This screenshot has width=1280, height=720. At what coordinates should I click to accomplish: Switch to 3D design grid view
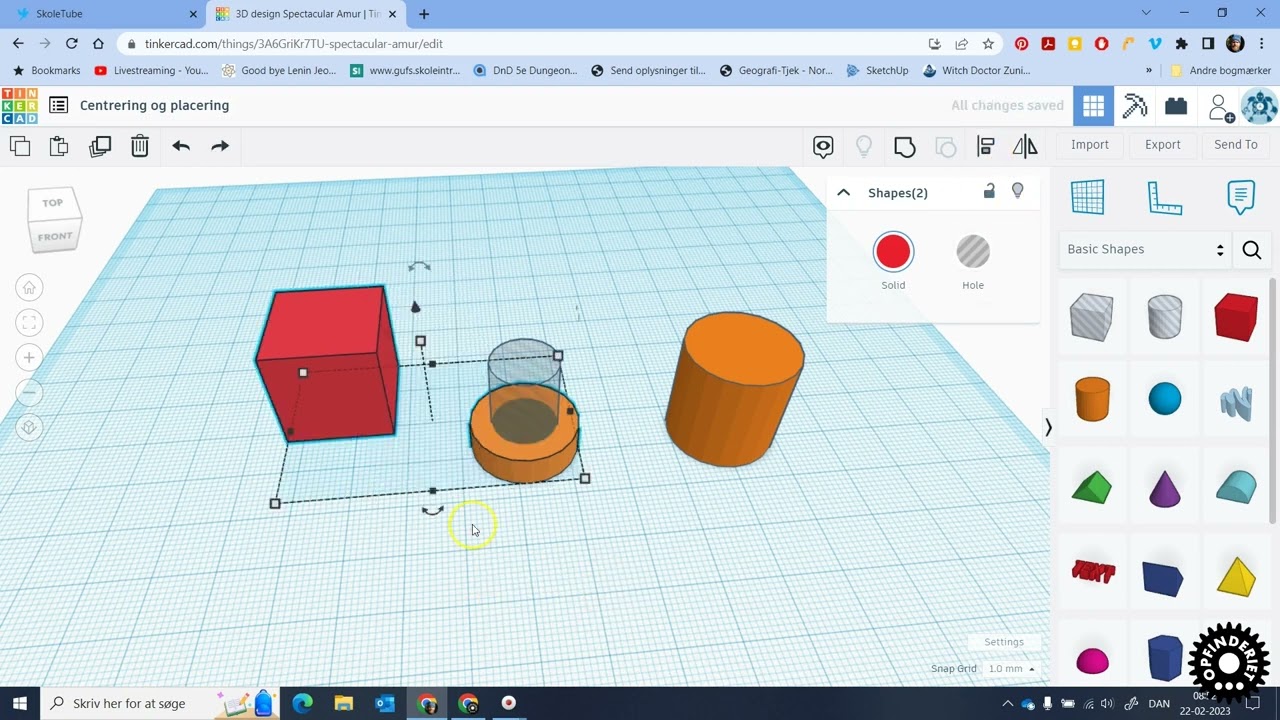pos(1093,106)
